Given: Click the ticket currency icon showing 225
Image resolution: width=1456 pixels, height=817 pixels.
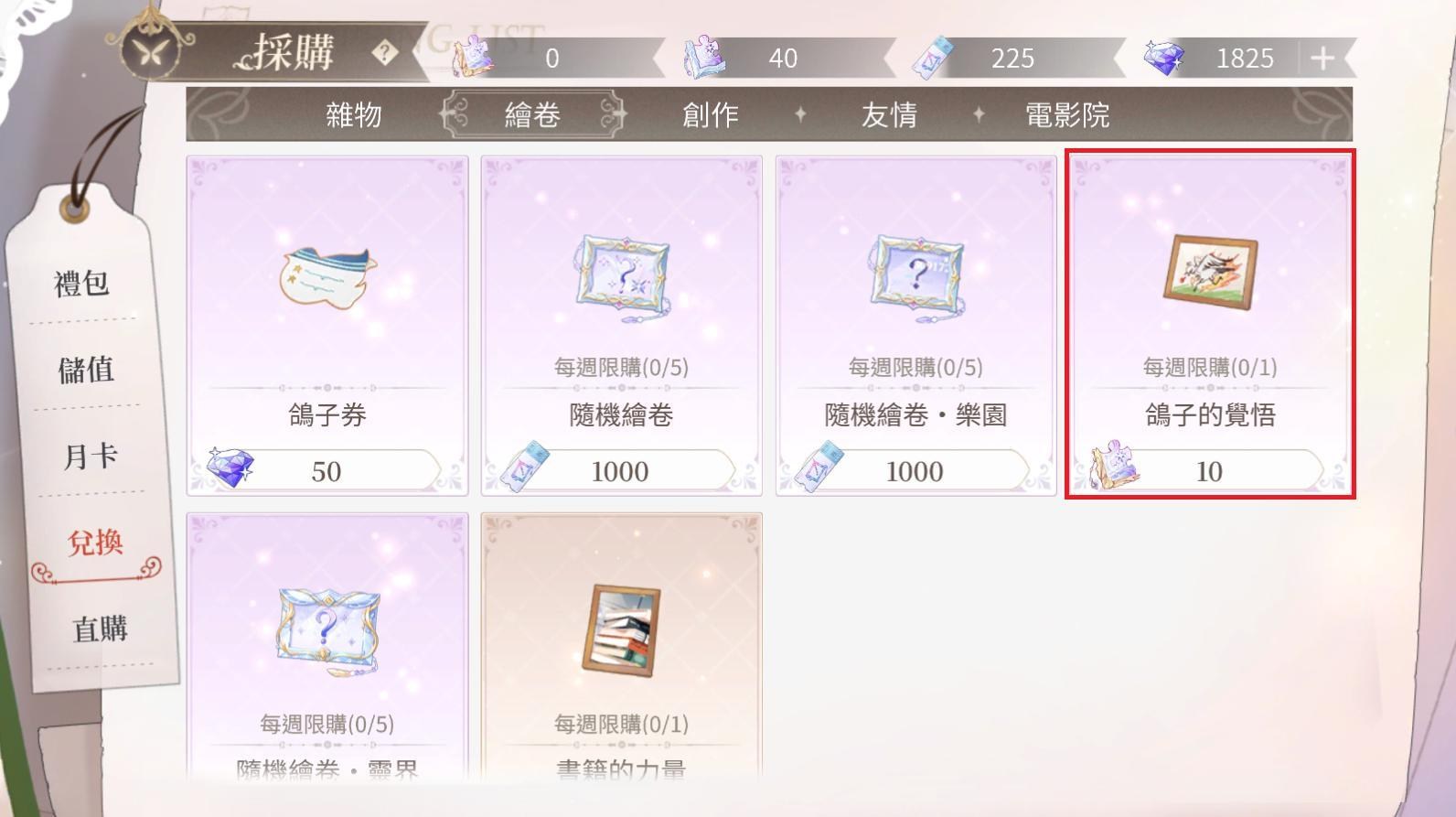Looking at the screenshot, I should pyautogui.click(x=934, y=58).
